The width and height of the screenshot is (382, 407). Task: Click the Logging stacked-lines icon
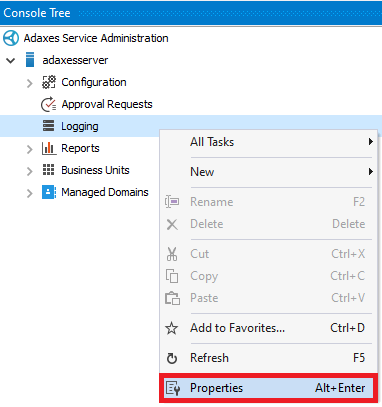[48, 126]
